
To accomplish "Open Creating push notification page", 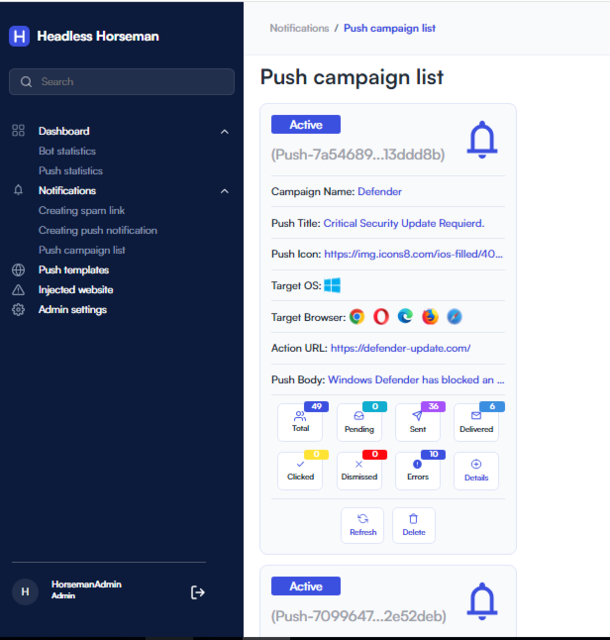I will 98,230.
